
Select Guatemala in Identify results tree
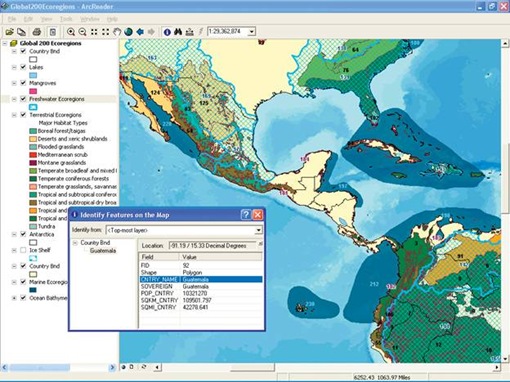pos(103,251)
